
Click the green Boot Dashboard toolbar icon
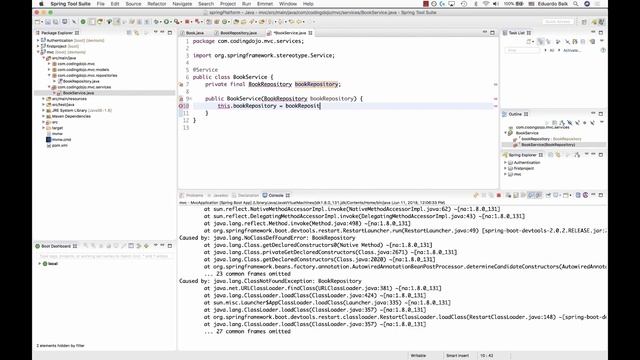click(83, 22)
